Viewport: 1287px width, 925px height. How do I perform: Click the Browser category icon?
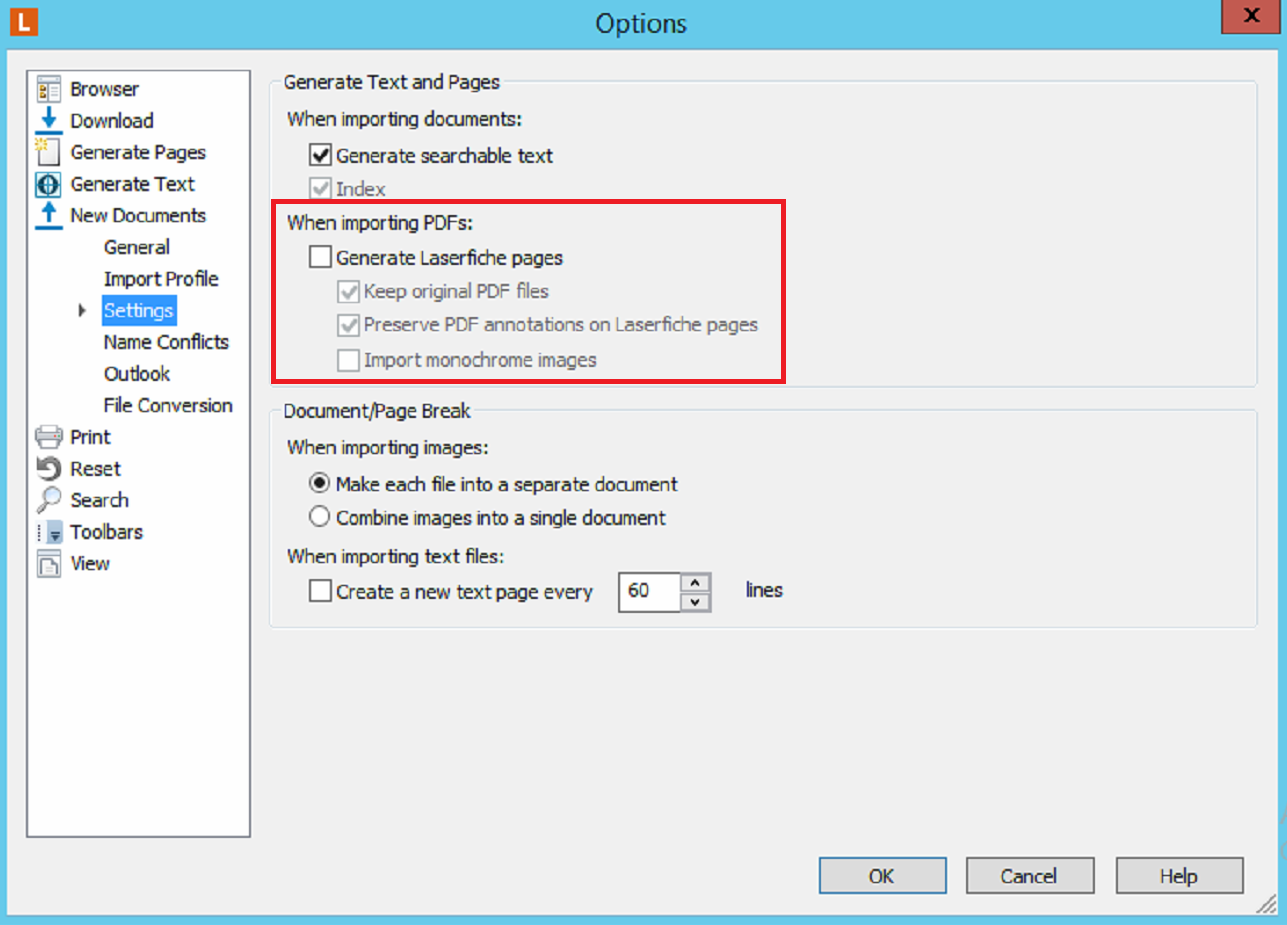(x=49, y=89)
